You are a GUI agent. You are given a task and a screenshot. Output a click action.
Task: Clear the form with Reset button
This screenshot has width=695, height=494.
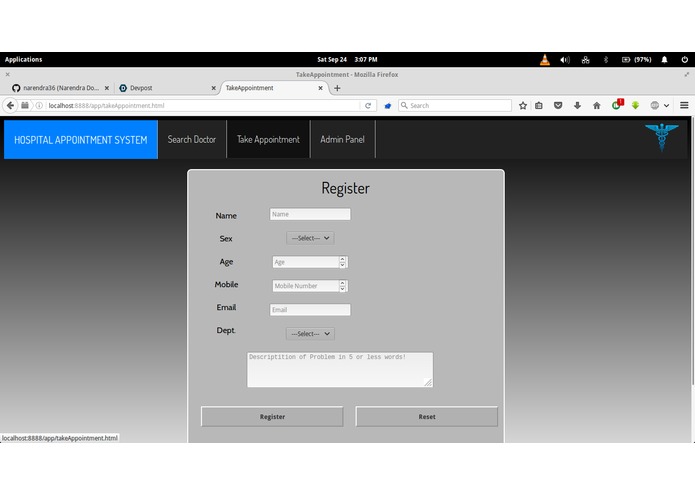coord(427,417)
